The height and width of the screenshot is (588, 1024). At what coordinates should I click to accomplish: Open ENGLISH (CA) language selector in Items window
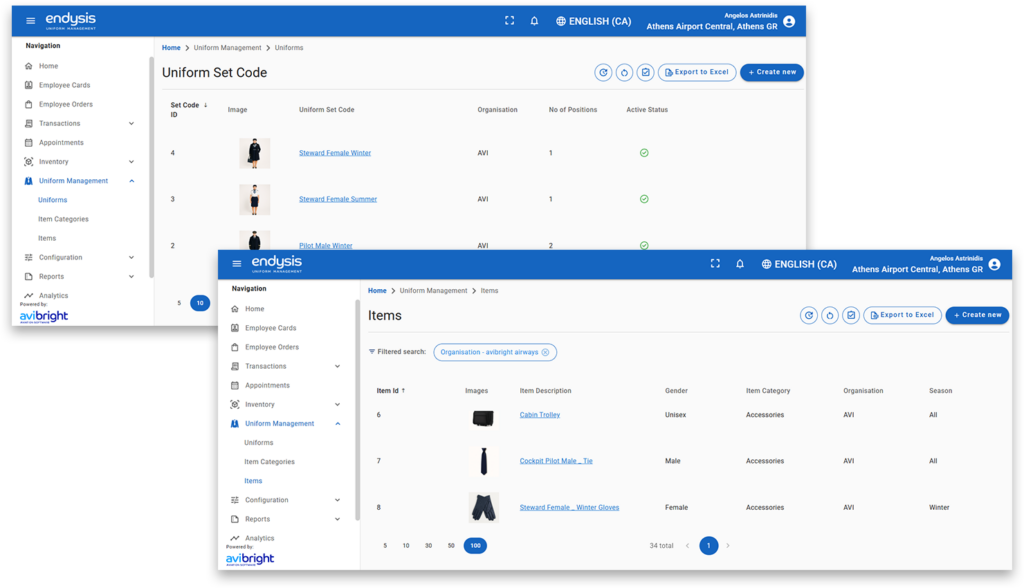pos(799,264)
